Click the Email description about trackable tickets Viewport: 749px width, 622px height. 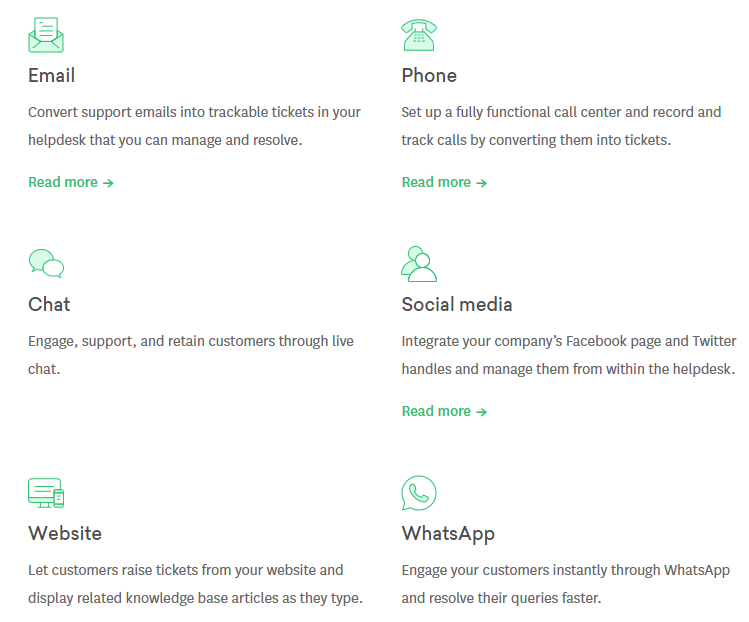click(x=194, y=126)
